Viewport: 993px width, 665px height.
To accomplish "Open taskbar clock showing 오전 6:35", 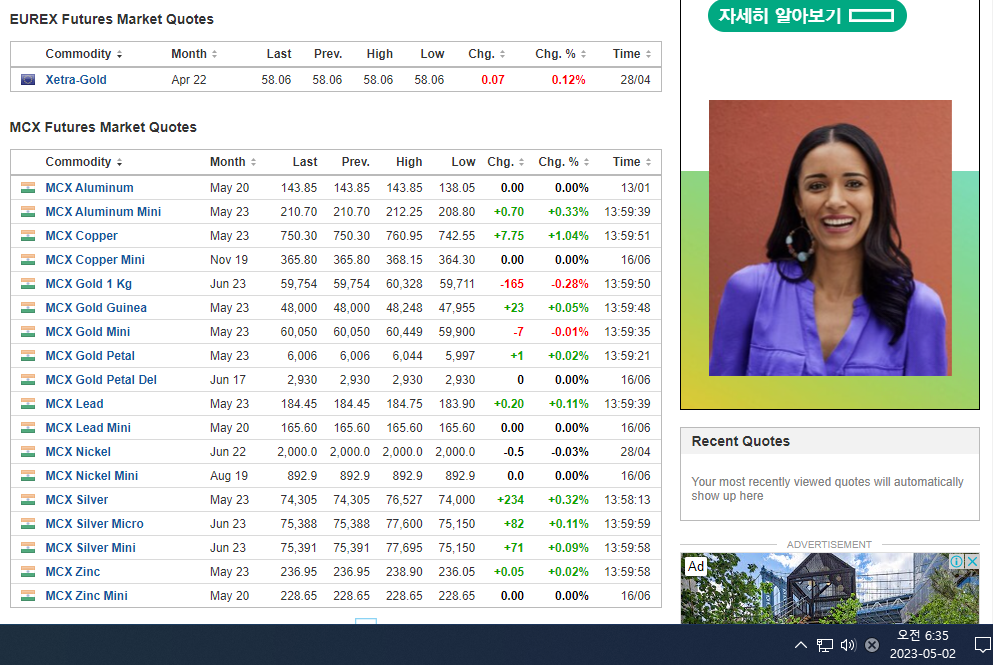I will pos(923,645).
